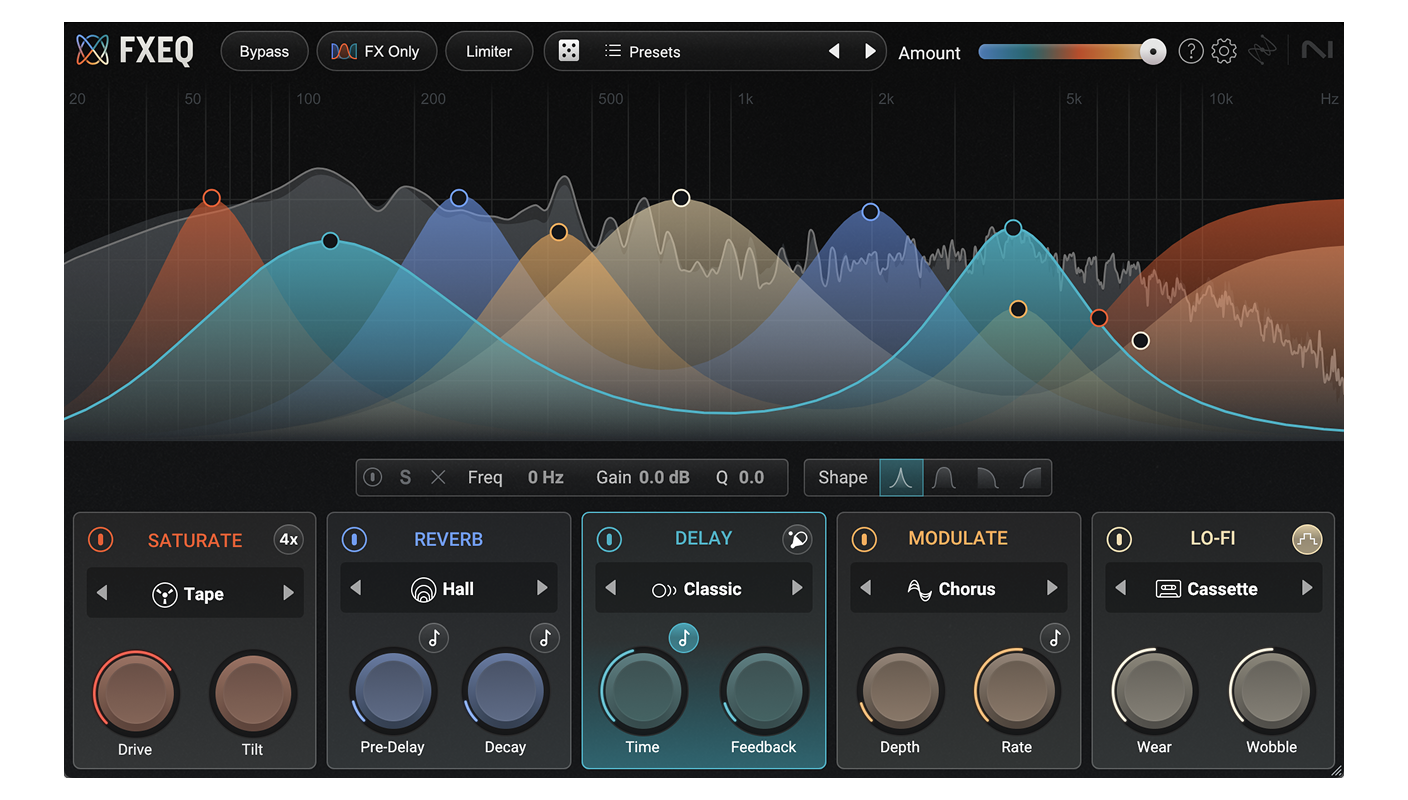Click the right arrow beside Cassette
This screenshot has width=1408, height=800.
tap(1307, 588)
